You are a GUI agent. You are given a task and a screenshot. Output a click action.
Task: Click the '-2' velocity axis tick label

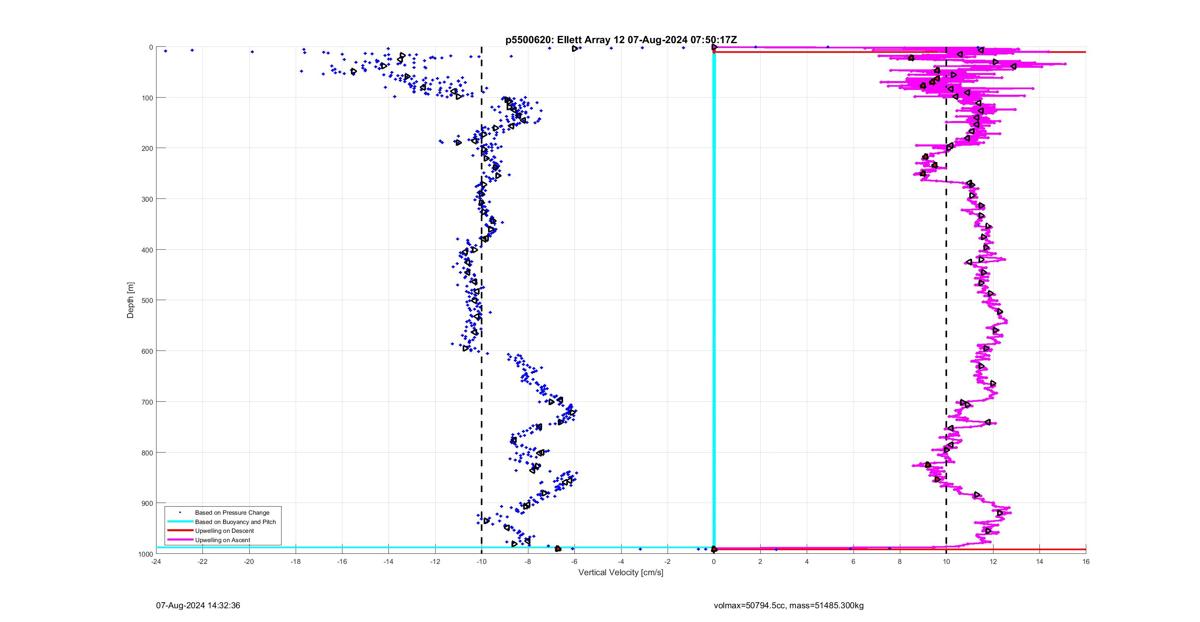tap(667, 561)
